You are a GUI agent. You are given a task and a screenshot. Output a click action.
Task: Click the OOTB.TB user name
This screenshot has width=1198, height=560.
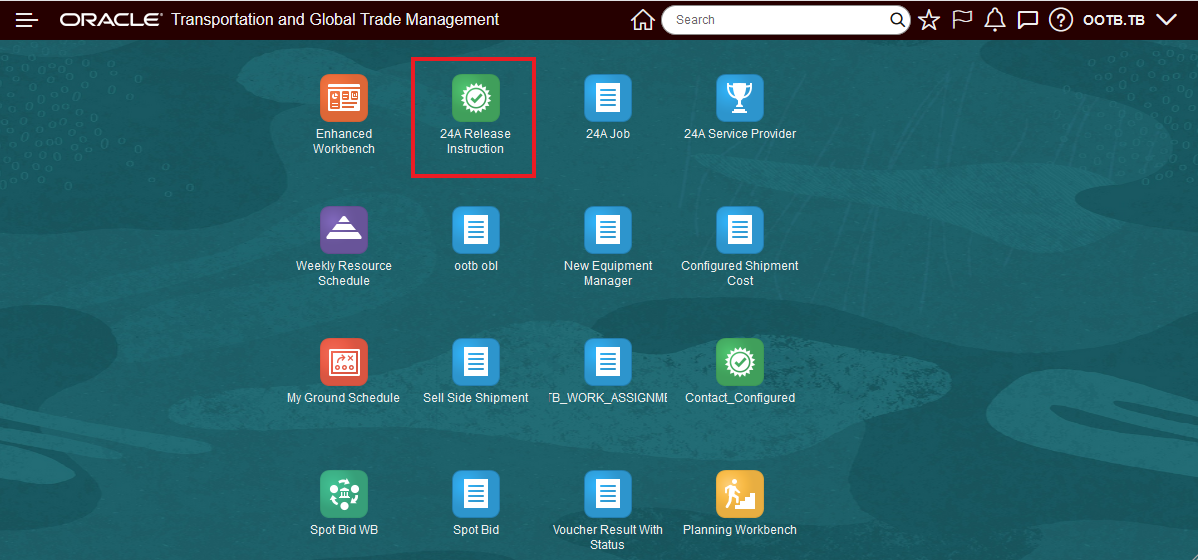click(1114, 20)
